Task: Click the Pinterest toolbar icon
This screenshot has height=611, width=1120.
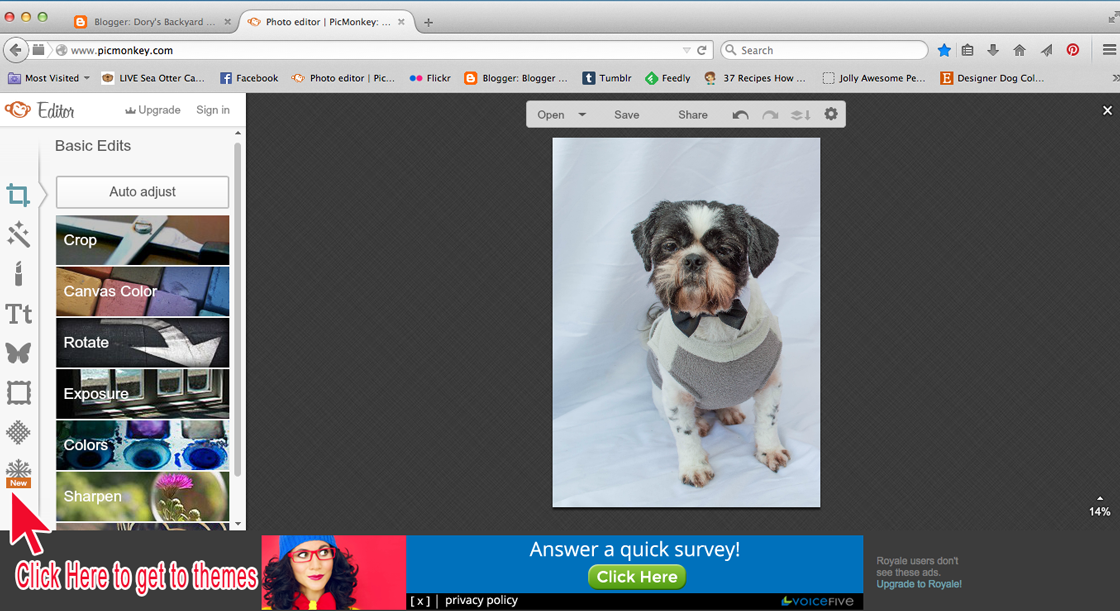Action: click(x=1073, y=50)
